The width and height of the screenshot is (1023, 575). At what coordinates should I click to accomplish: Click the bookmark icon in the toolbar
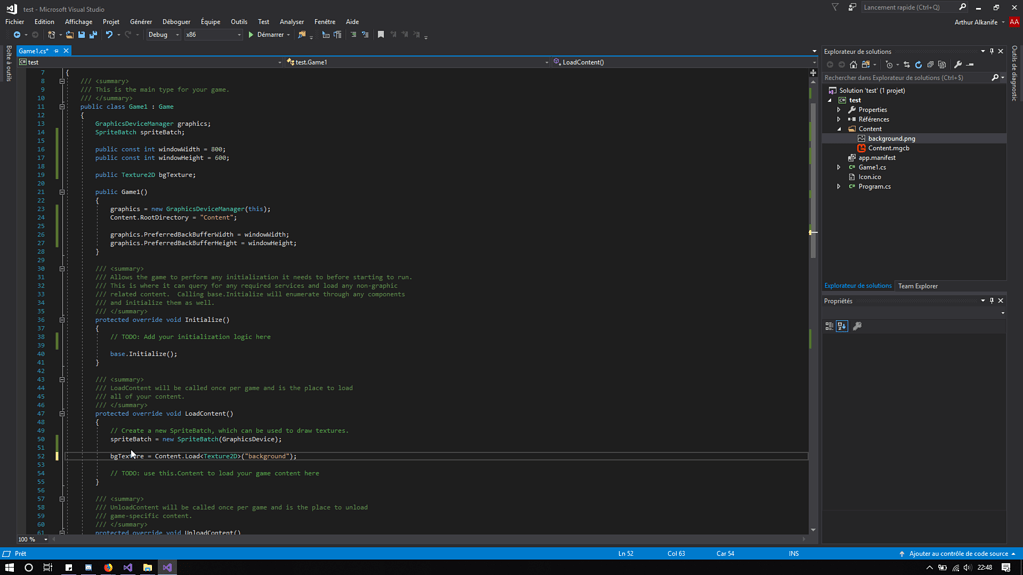(381, 35)
